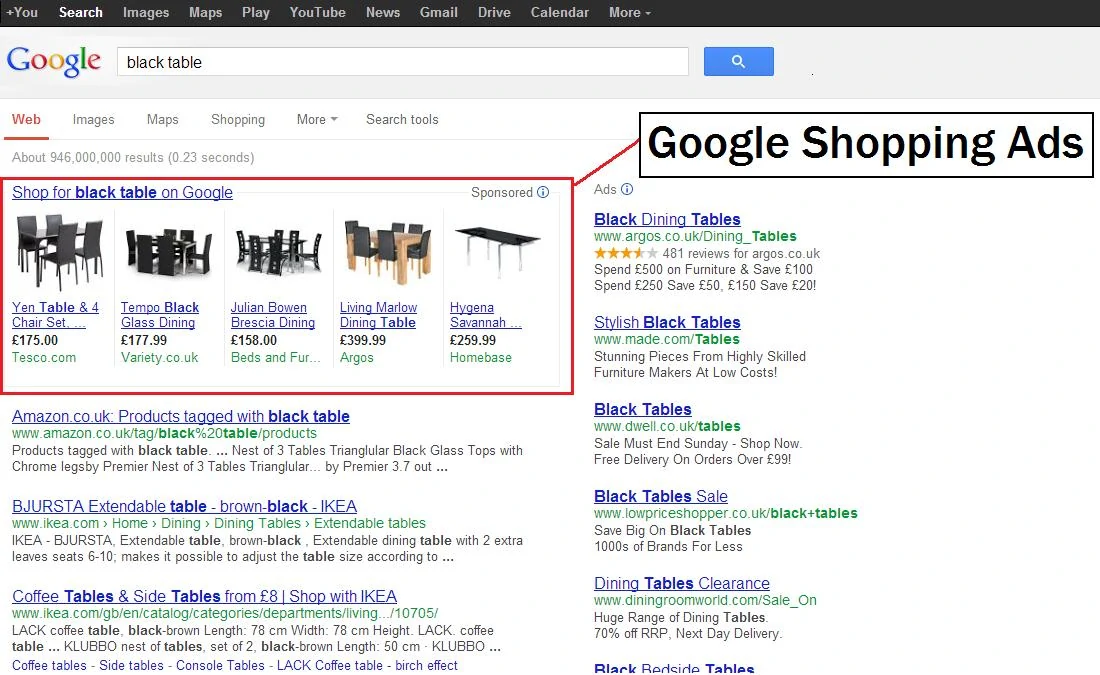Click the Yen Table & 4 Chair Set thumbnail
The image size is (1100, 675).
pos(58,248)
